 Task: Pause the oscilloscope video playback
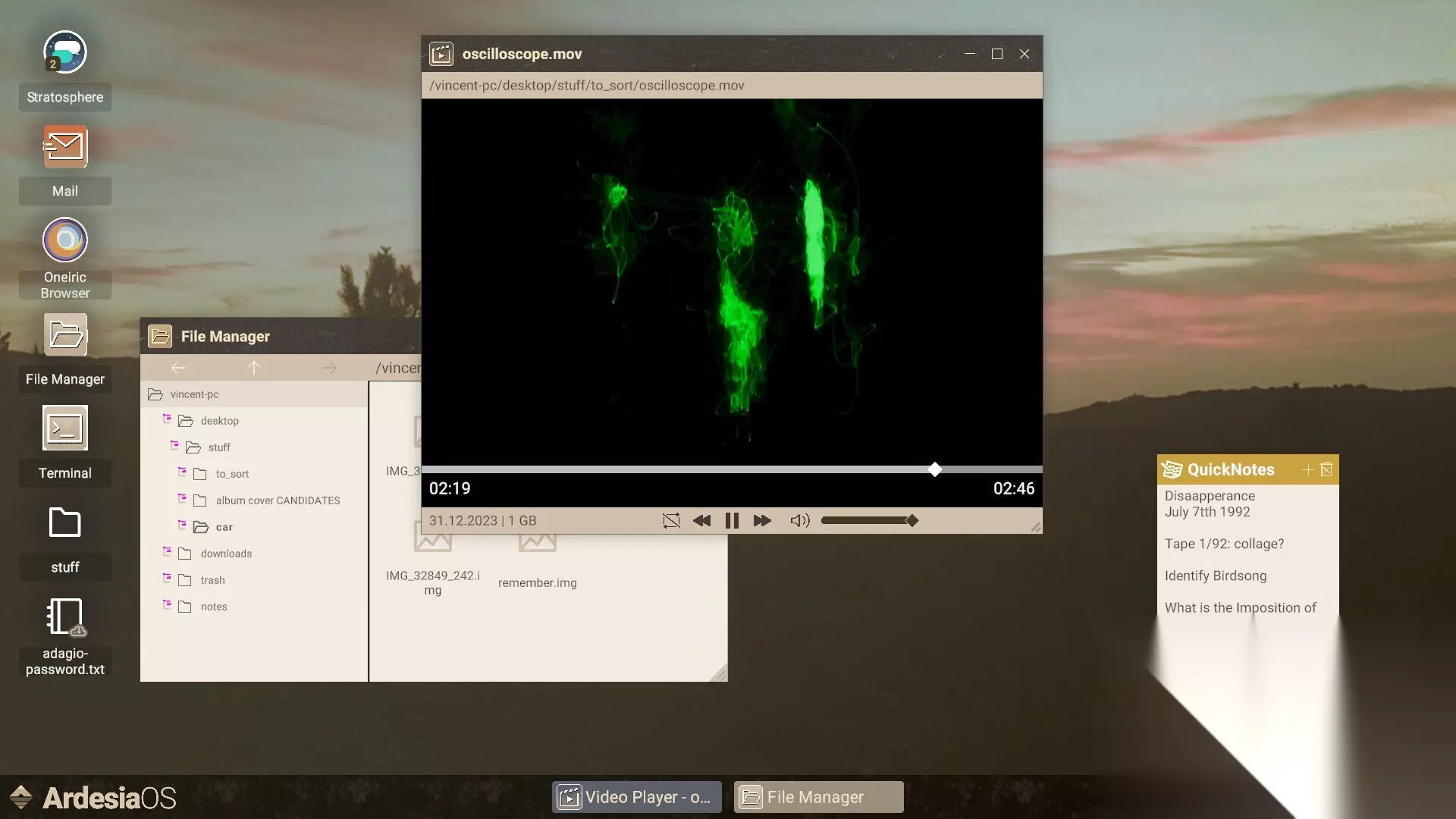732,521
